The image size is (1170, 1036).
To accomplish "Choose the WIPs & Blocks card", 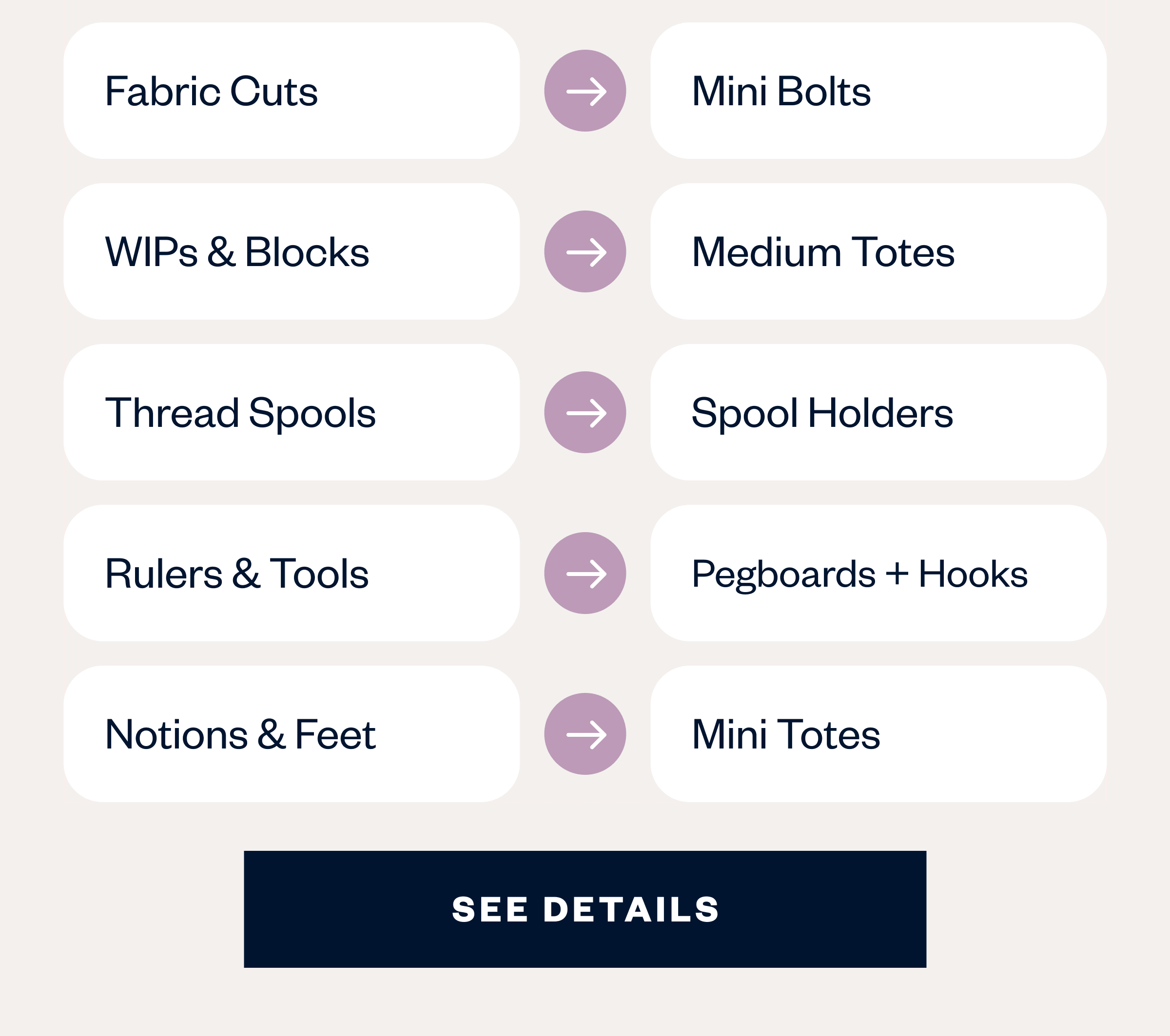I will tap(292, 252).
